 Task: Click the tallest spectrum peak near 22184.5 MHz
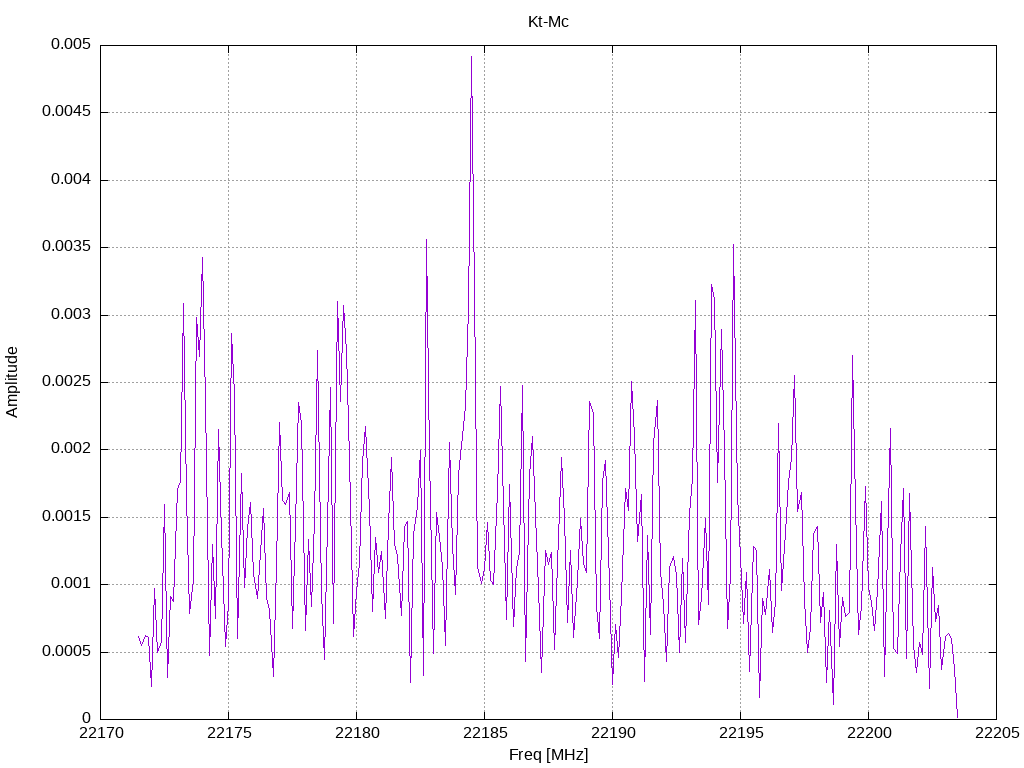[x=471, y=57]
